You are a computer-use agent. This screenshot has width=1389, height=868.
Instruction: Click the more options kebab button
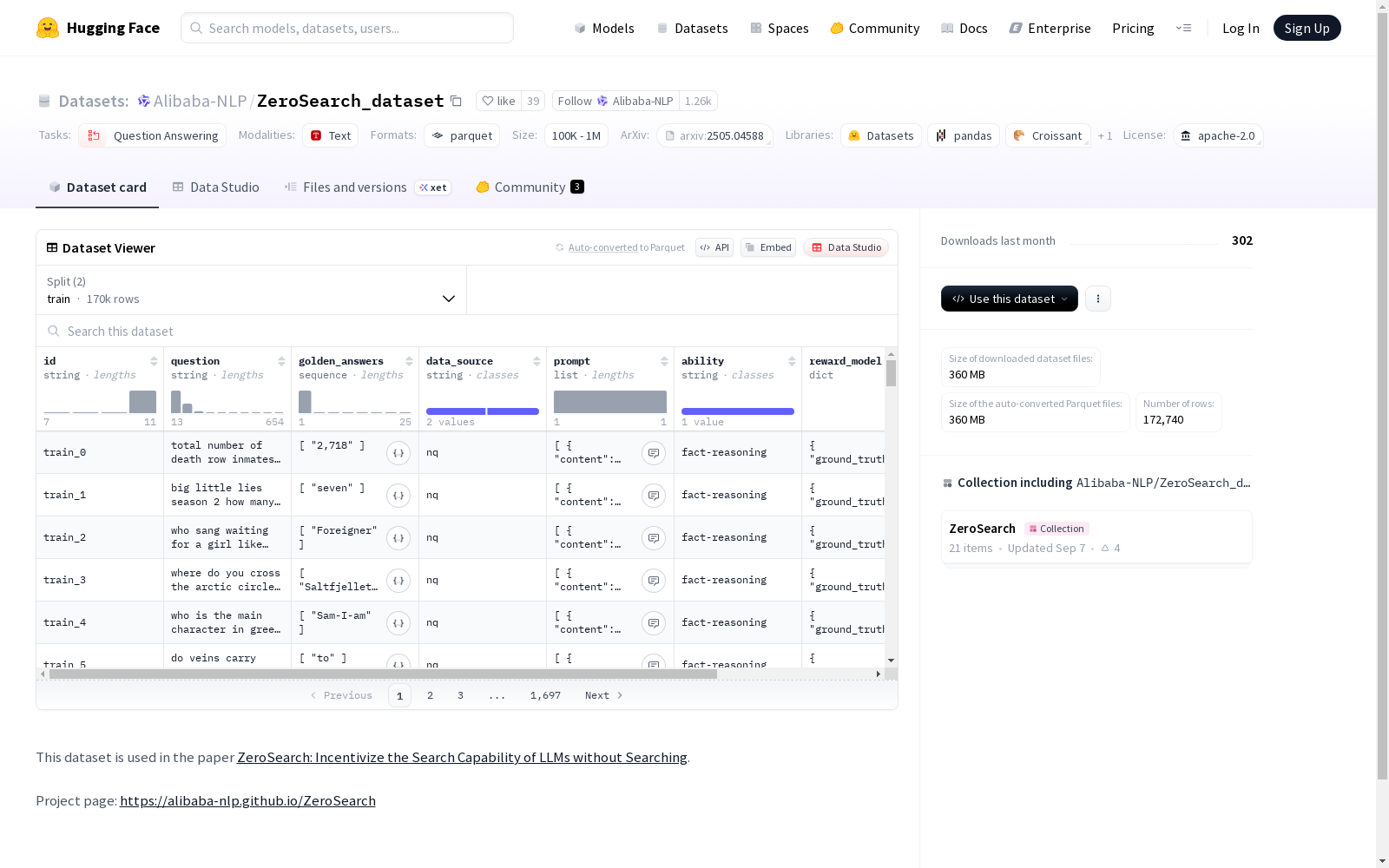(x=1098, y=299)
